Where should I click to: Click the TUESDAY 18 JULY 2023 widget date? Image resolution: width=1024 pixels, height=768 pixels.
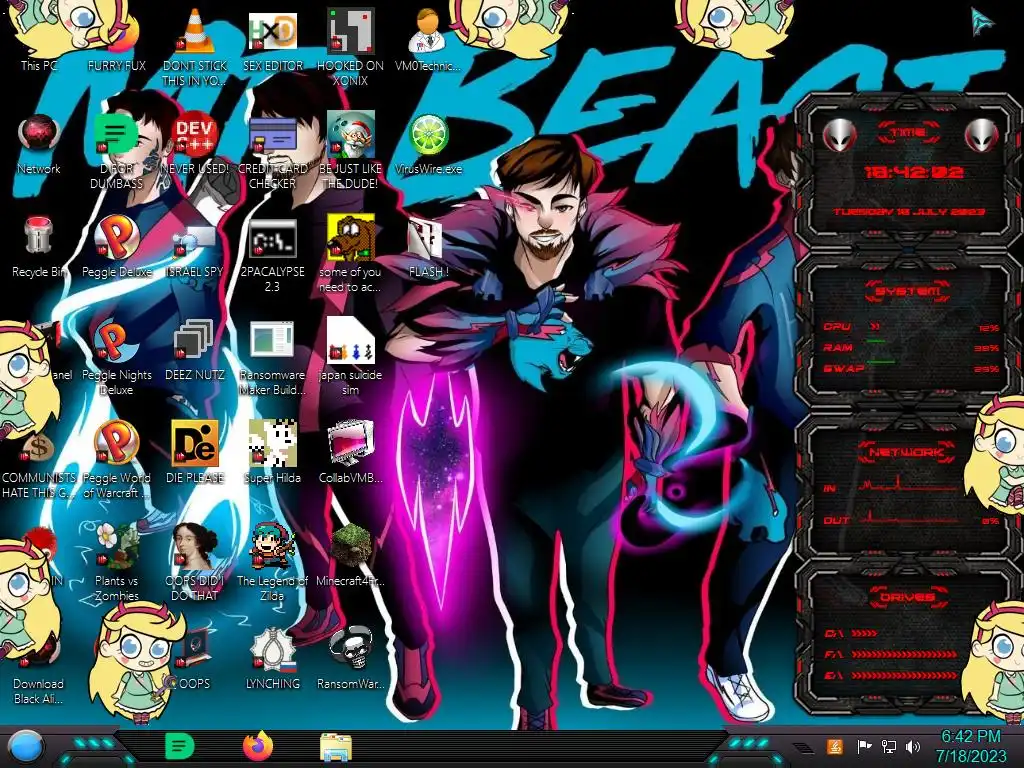(x=909, y=212)
